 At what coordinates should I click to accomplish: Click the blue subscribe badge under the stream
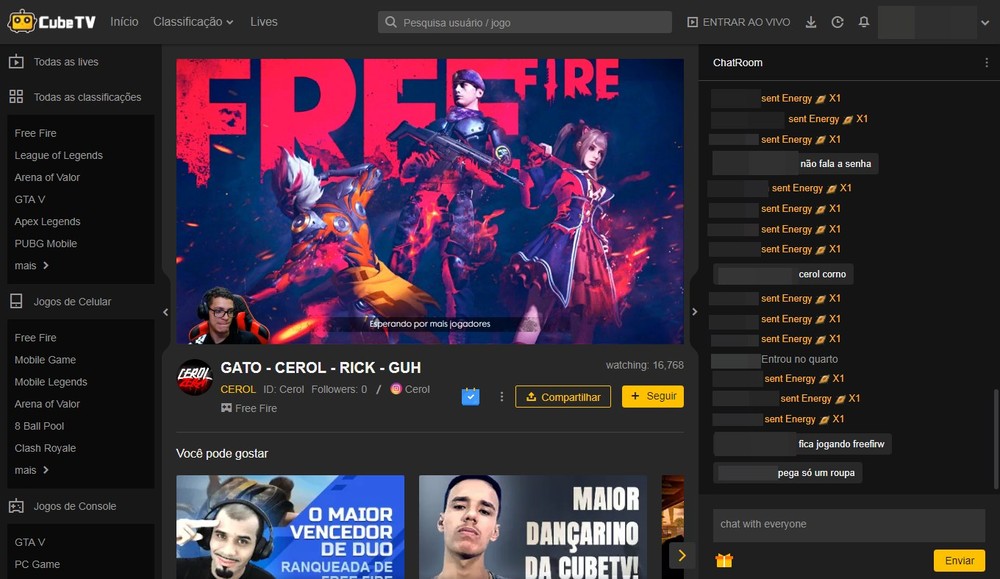click(x=470, y=396)
